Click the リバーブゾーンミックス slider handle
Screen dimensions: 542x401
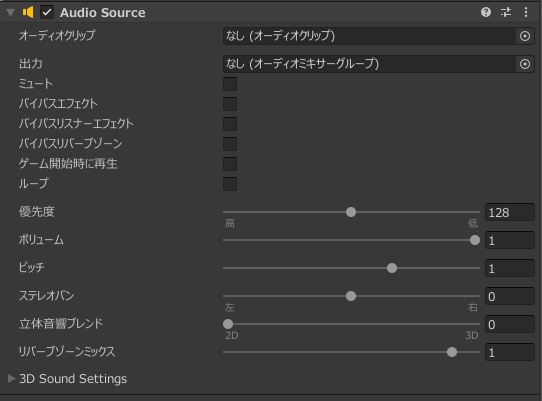click(x=452, y=352)
